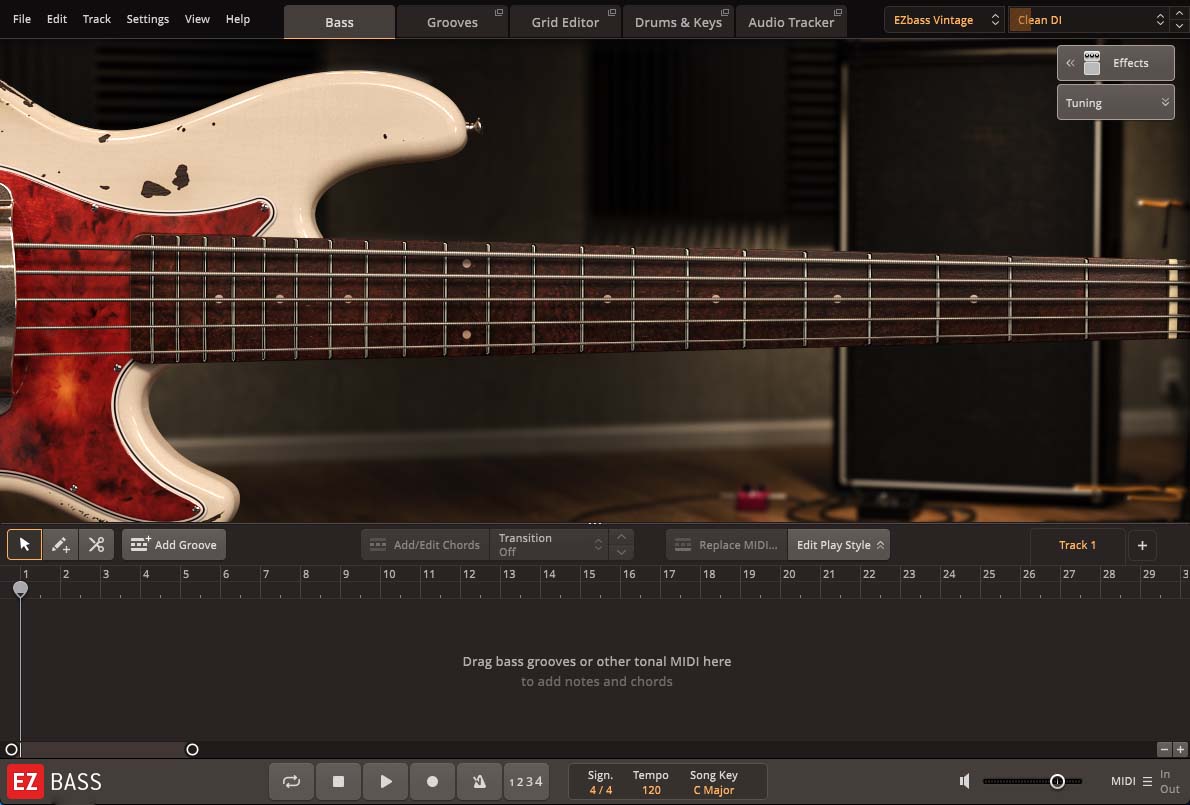Click the record button

tap(432, 781)
